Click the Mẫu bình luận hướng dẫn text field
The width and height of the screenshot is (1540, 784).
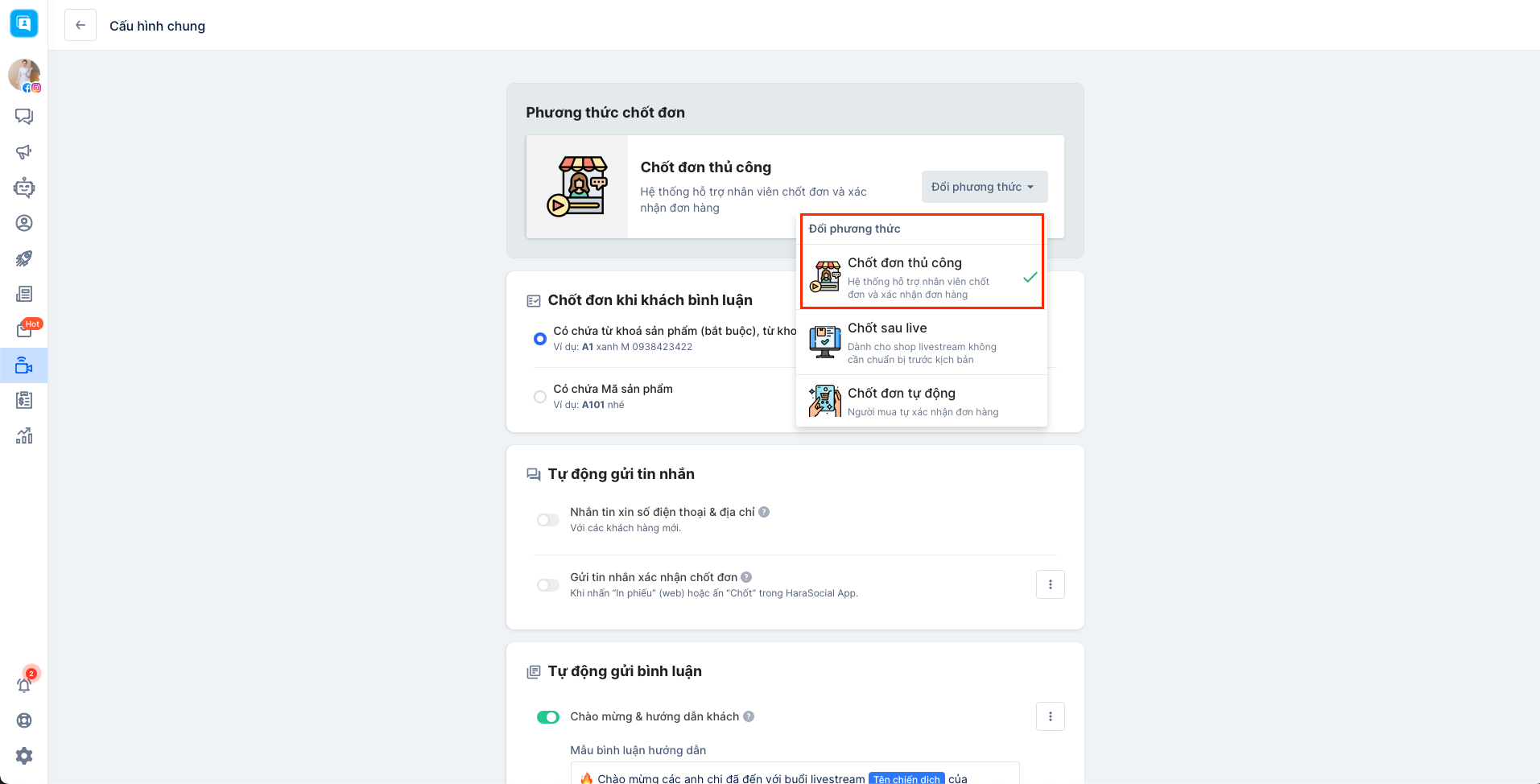click(x=795, y=774)
